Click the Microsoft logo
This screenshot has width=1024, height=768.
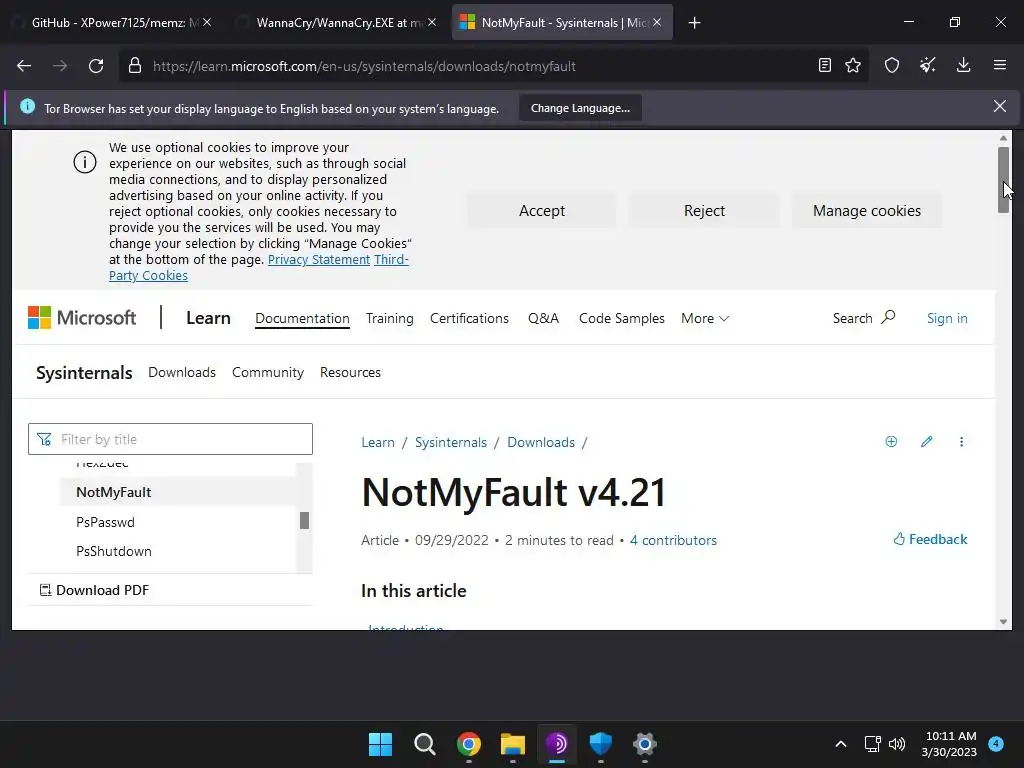(x=82, y=318)
